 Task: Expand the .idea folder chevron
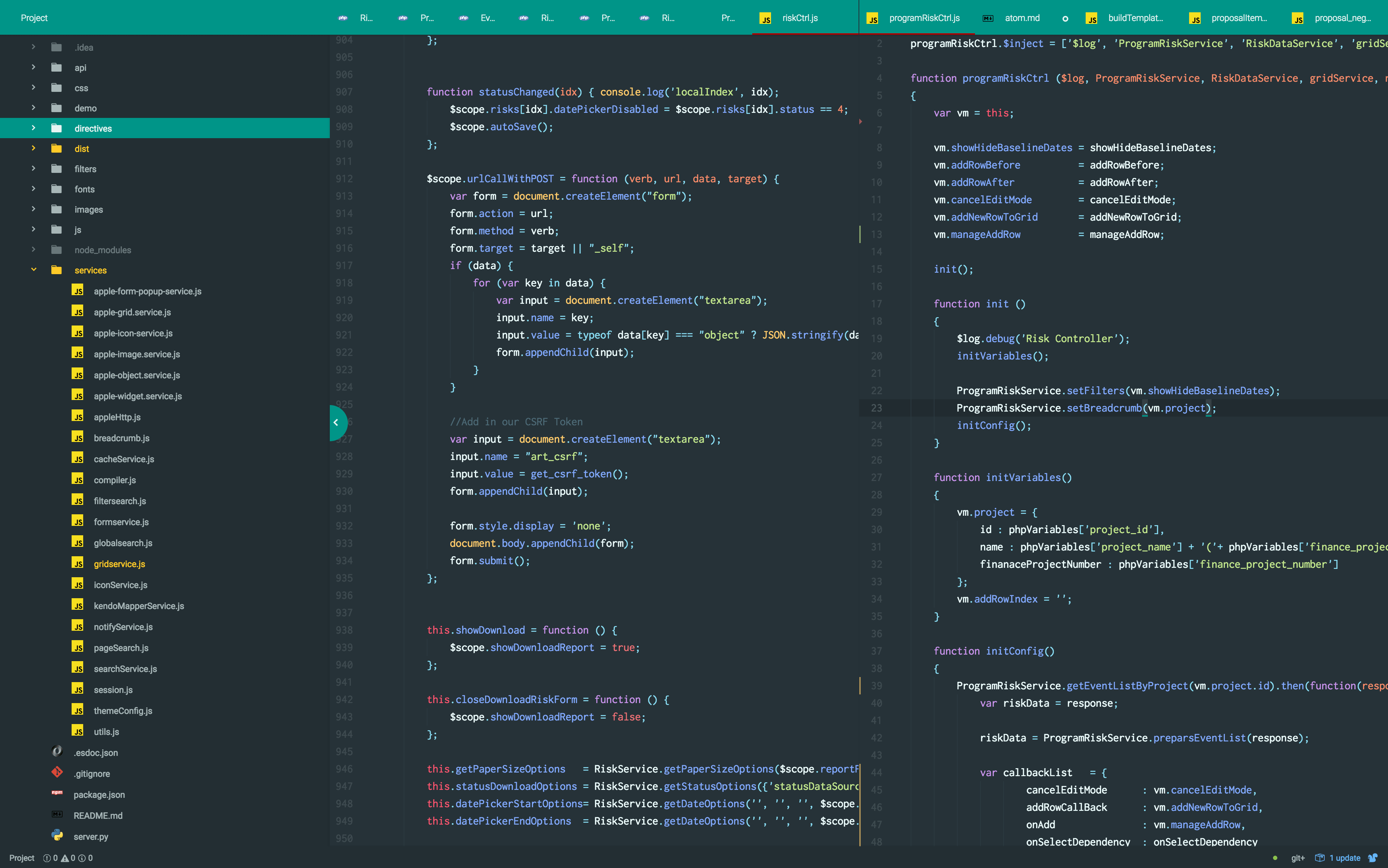point(33,47)
